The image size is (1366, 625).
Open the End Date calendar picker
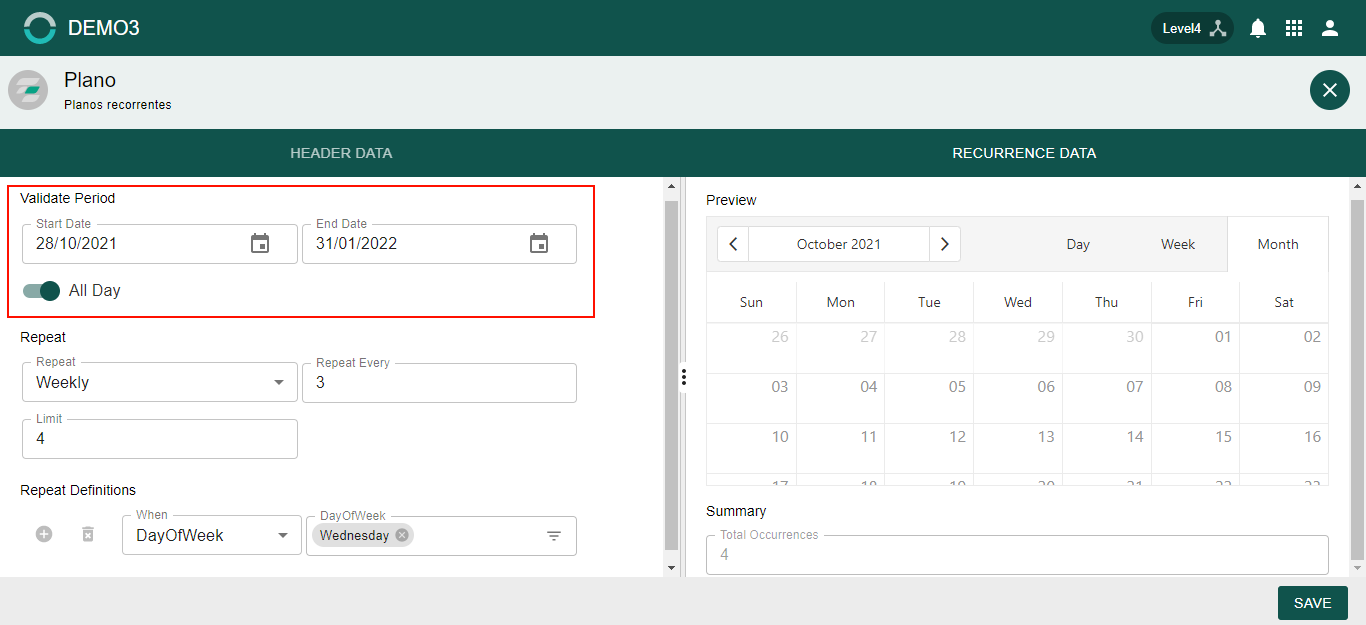pyautogui.click(x=539, y=243)
